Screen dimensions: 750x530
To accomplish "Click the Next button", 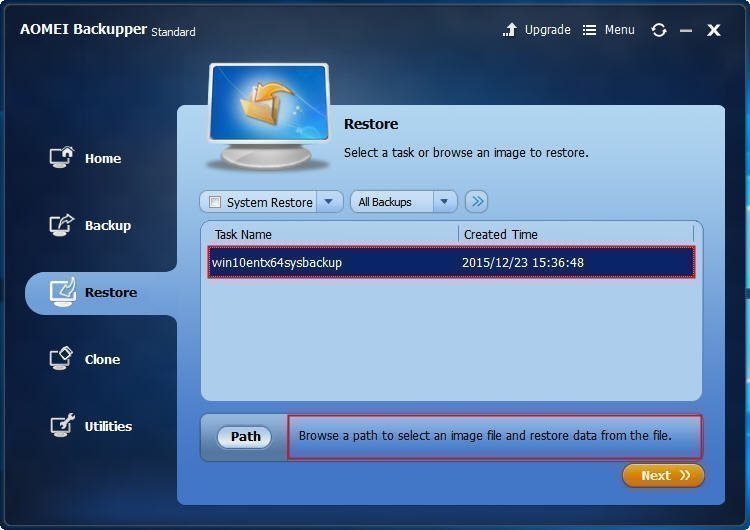I will [663, 475].
